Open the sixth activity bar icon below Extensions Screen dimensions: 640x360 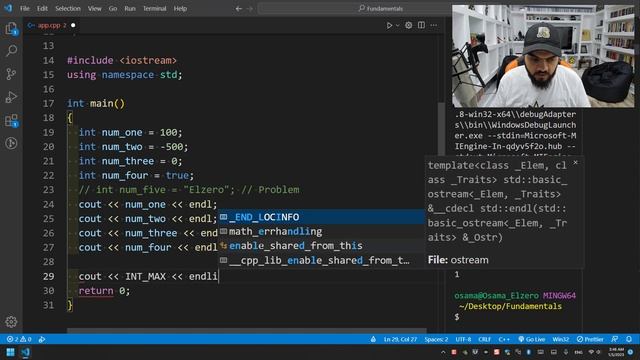(11, 143)
